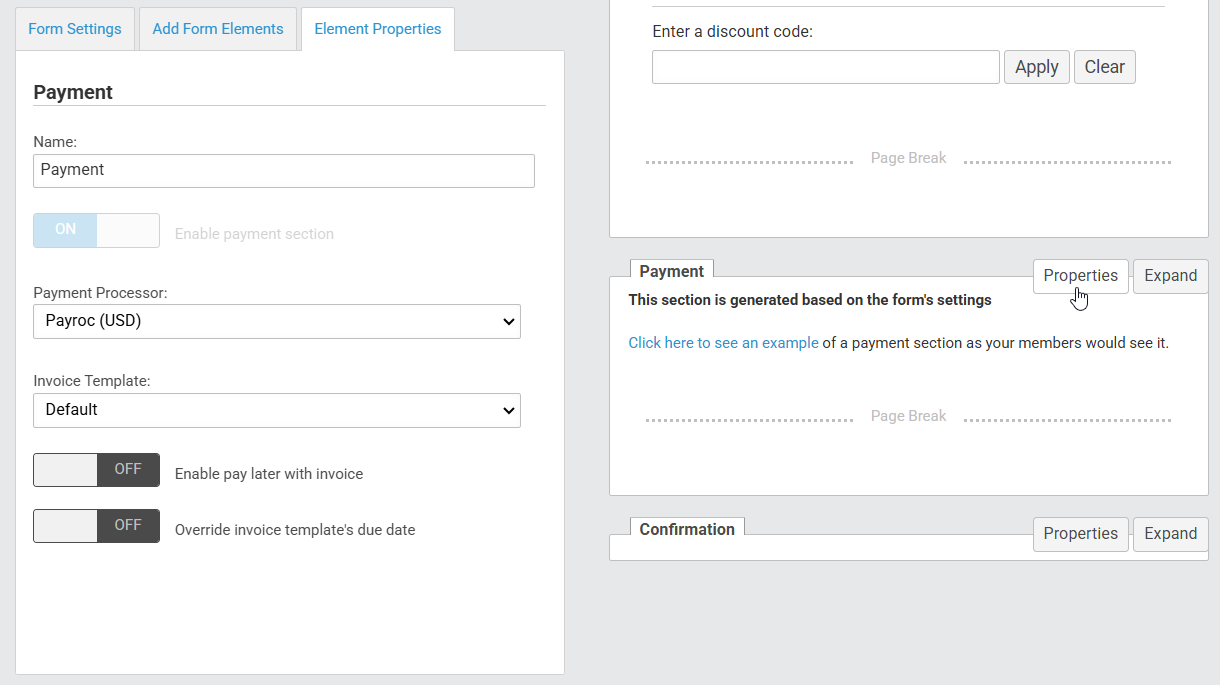The width and height of the screenshot is (1220, 685).
Task: Open the Invoice Template dropdown
Action: pyautogui.click(x=277, y=410)
